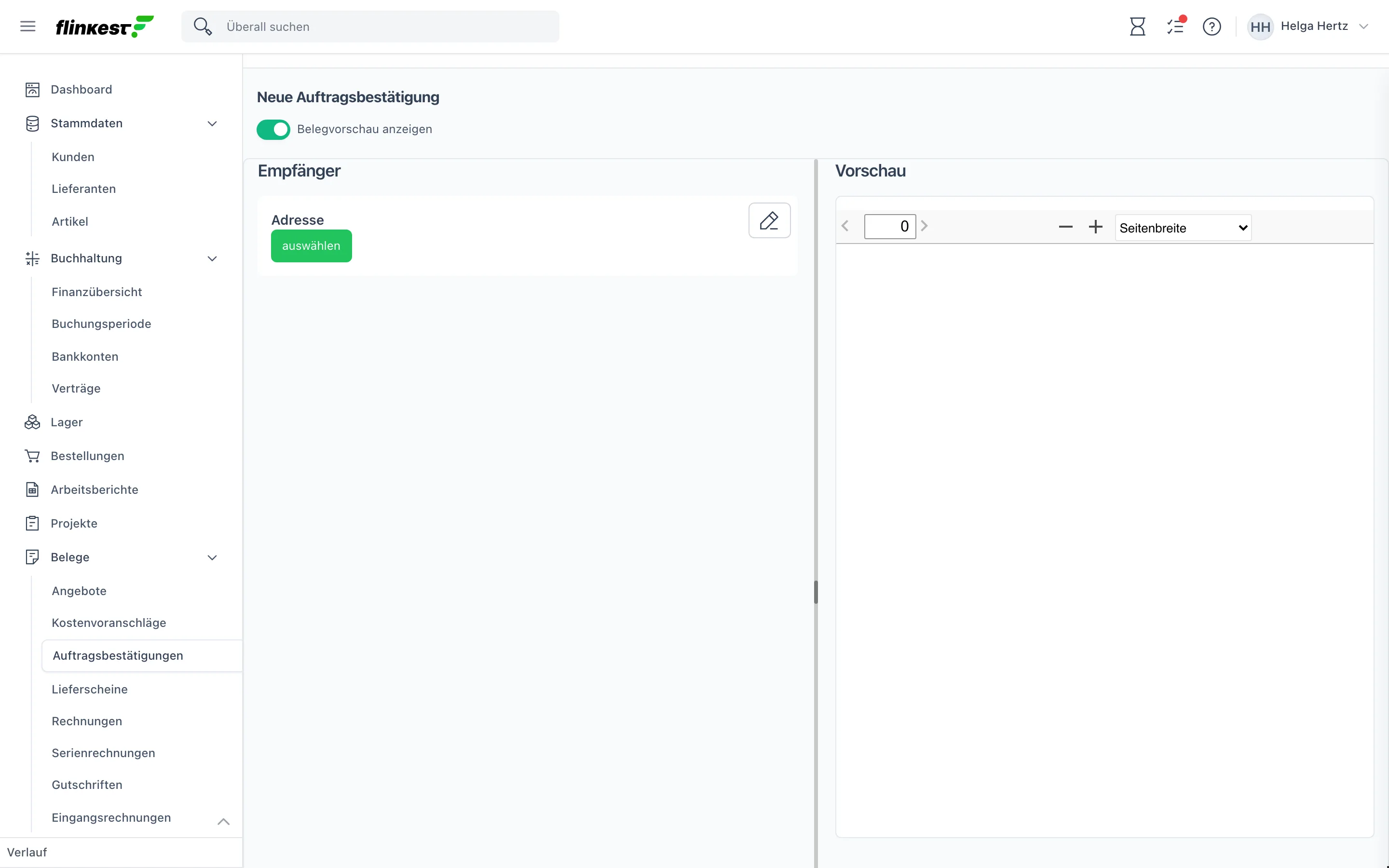Screen dimensions: 1389x868
Task: Click the green auswählen button
Action: pos(311,246)
